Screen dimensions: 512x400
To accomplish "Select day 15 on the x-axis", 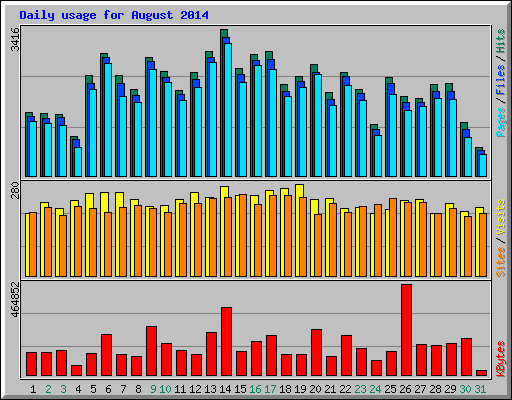I will pos(240,389).
